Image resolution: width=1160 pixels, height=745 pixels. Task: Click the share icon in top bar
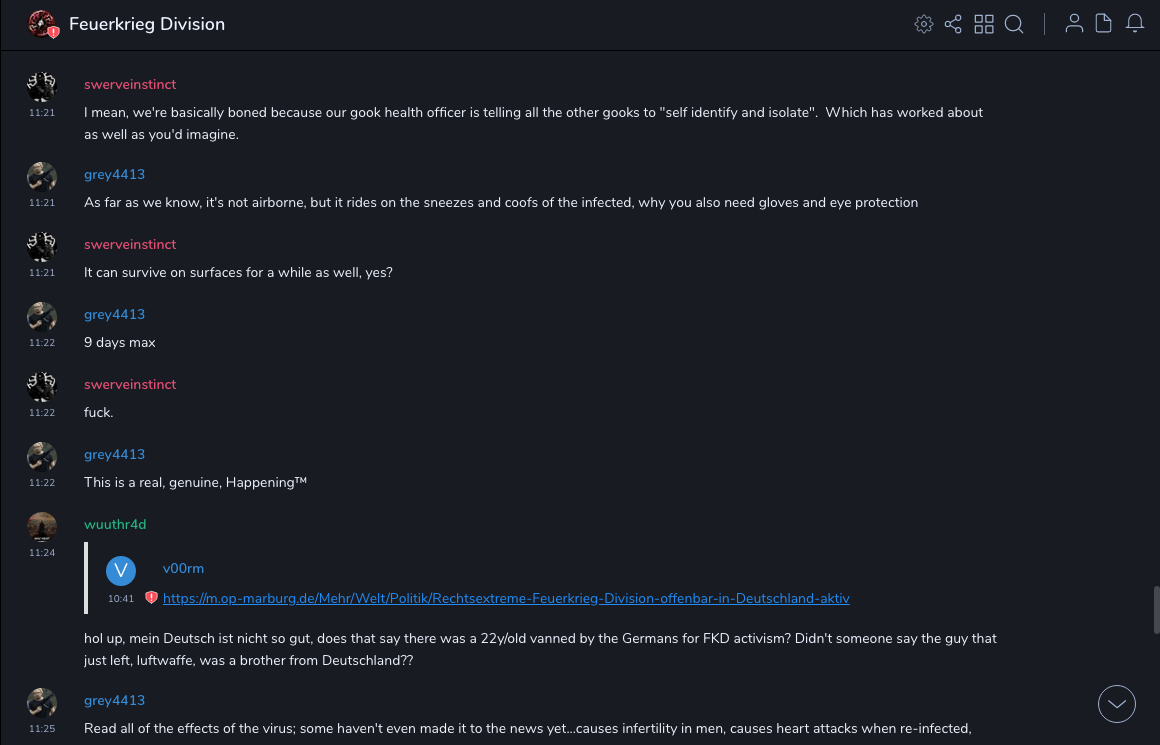(x=953, y=24)
